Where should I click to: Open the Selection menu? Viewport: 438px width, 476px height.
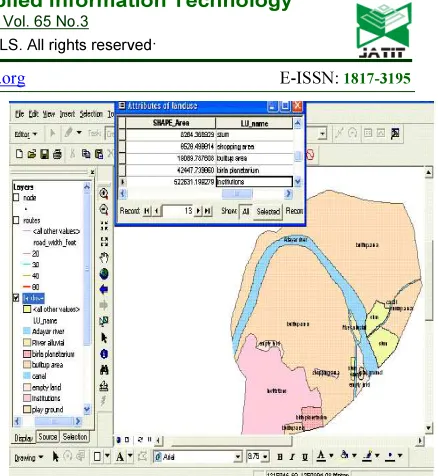91,114
